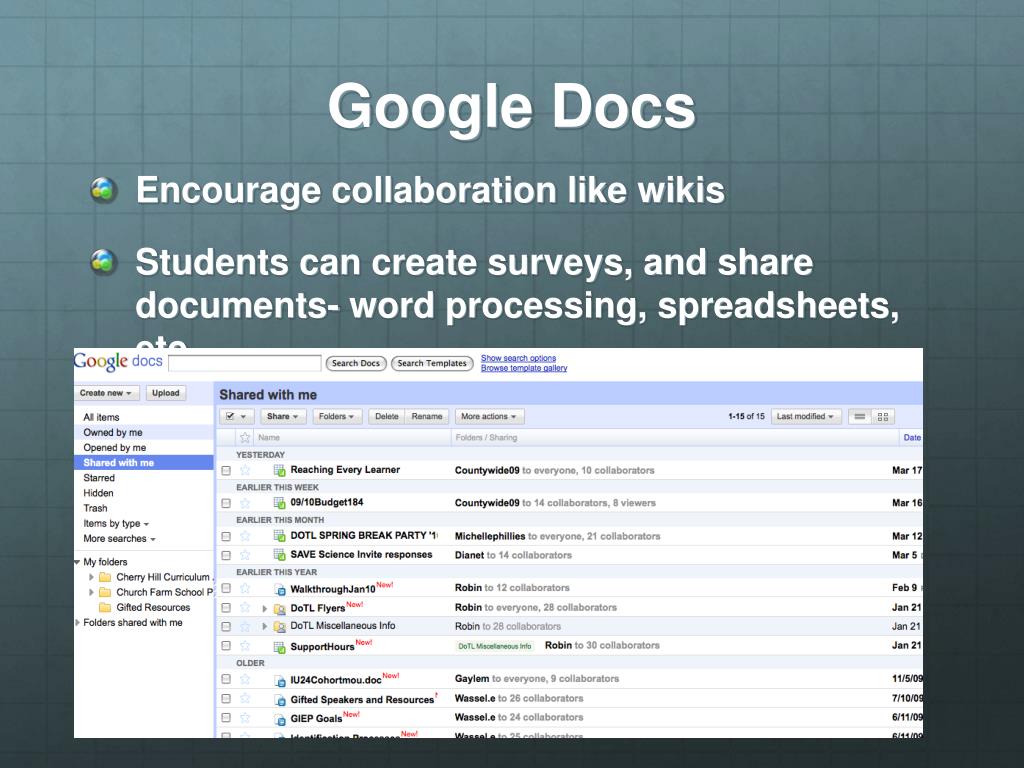Click the Search Docs button
Viewport: 1024px width, 768px height.
coord(356,363)
